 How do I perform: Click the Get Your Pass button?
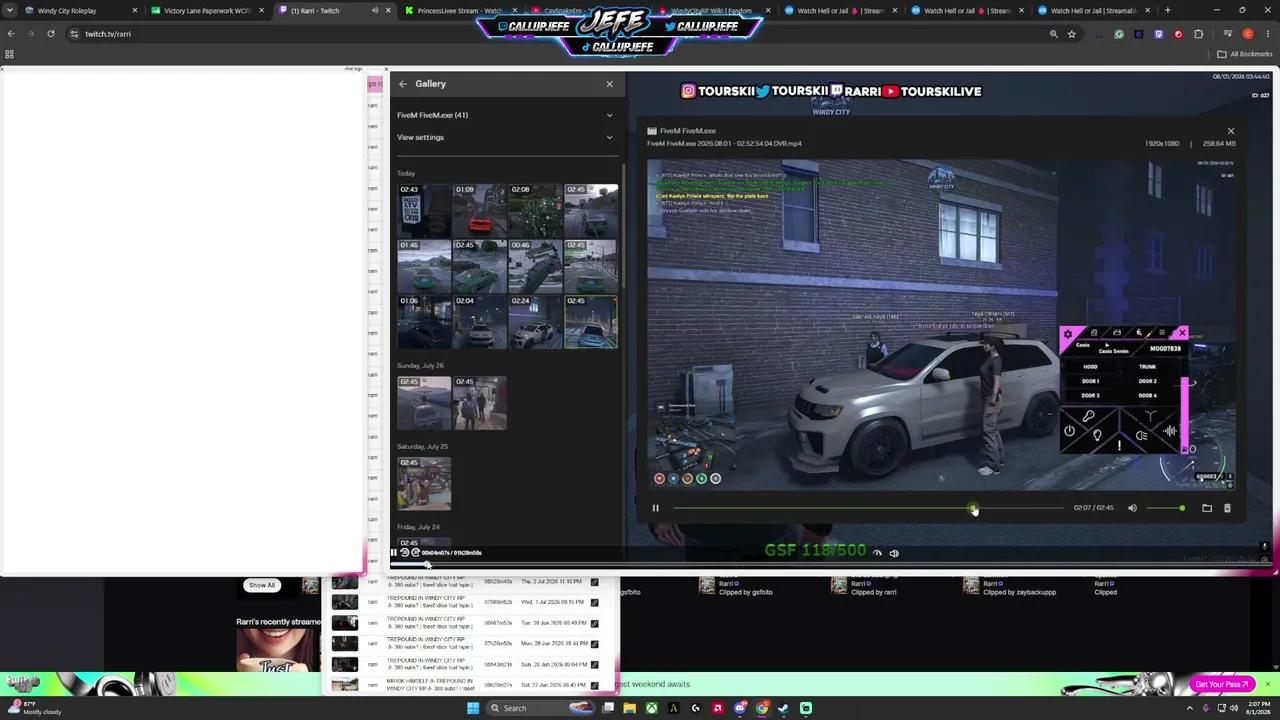(1221, 684)
